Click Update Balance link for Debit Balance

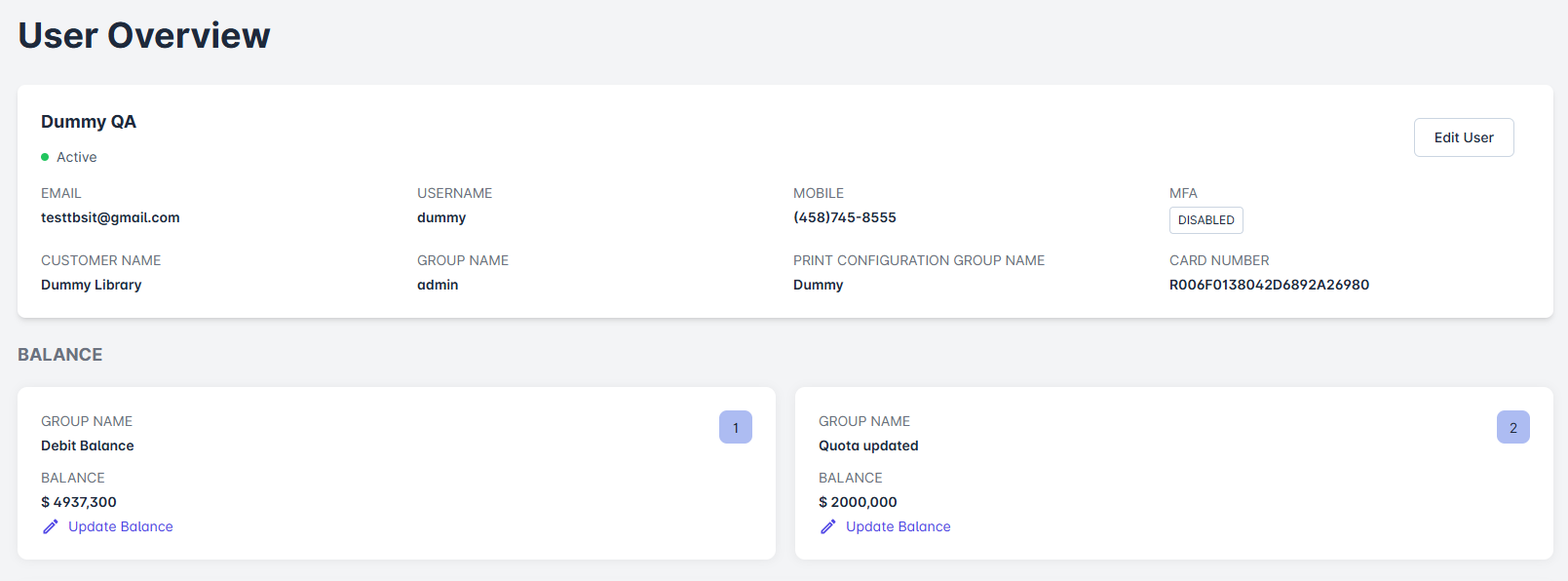pyautogui.click(x=120, y=526)
